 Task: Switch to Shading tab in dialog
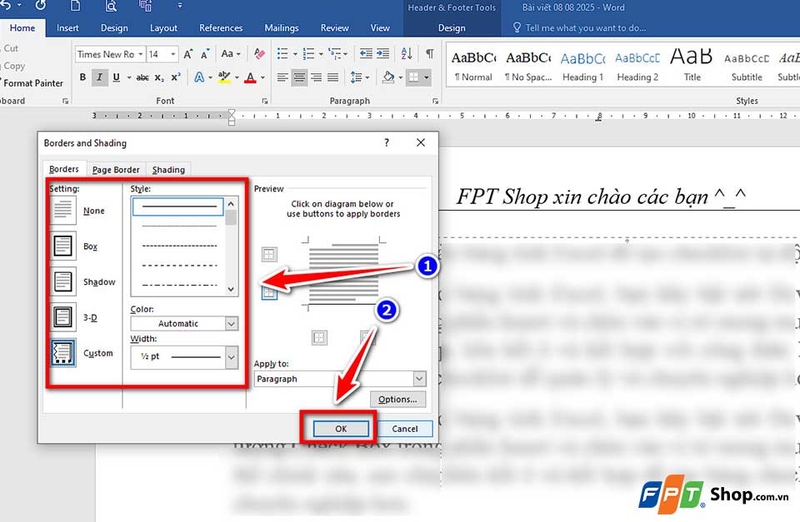point(168,170)
